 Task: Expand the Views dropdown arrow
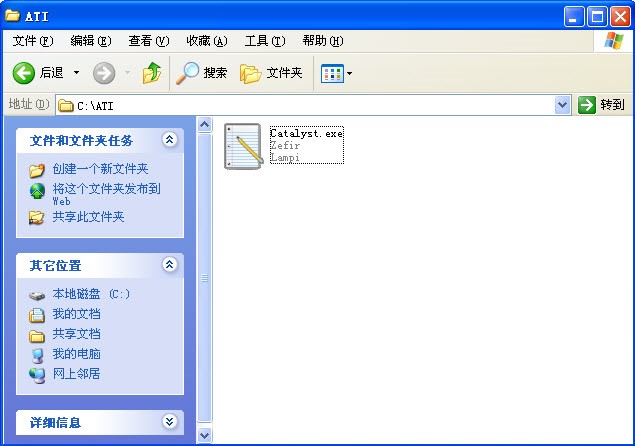349,73
